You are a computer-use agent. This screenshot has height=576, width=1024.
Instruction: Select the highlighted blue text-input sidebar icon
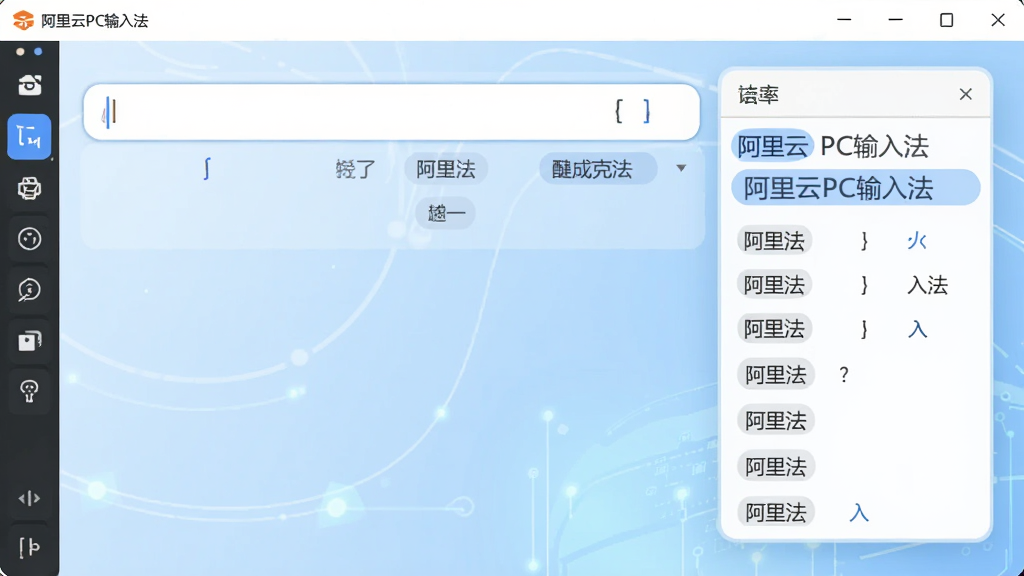tap(29, 136)
